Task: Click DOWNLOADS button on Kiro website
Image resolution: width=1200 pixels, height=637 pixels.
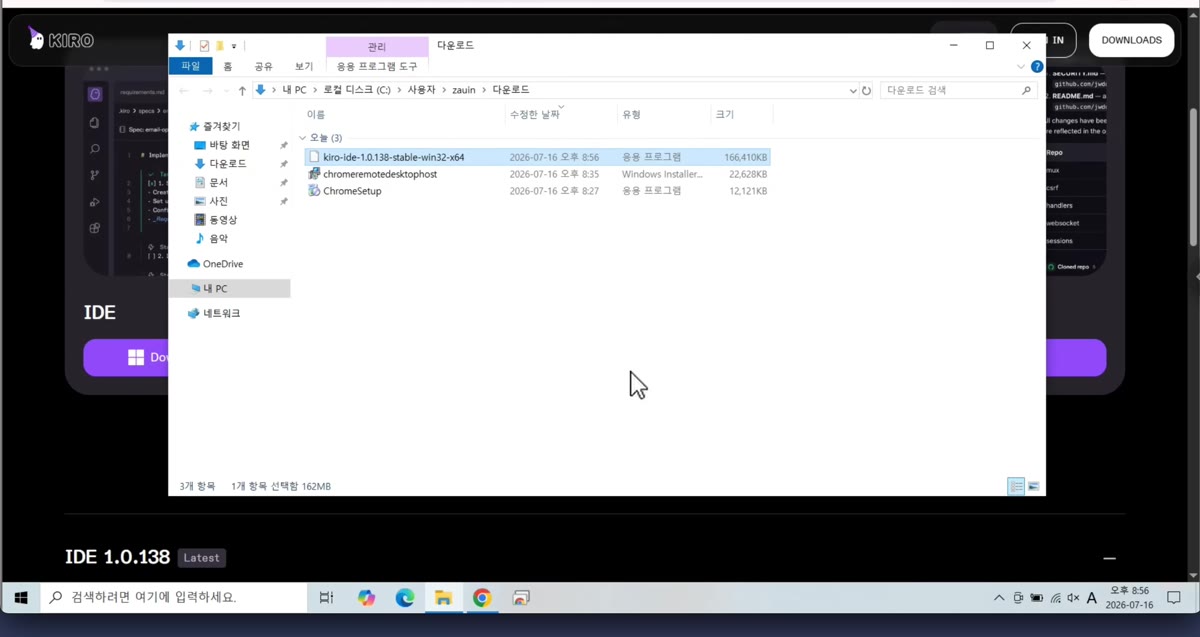Action: pyautogui.click(x=1131, y=40)
